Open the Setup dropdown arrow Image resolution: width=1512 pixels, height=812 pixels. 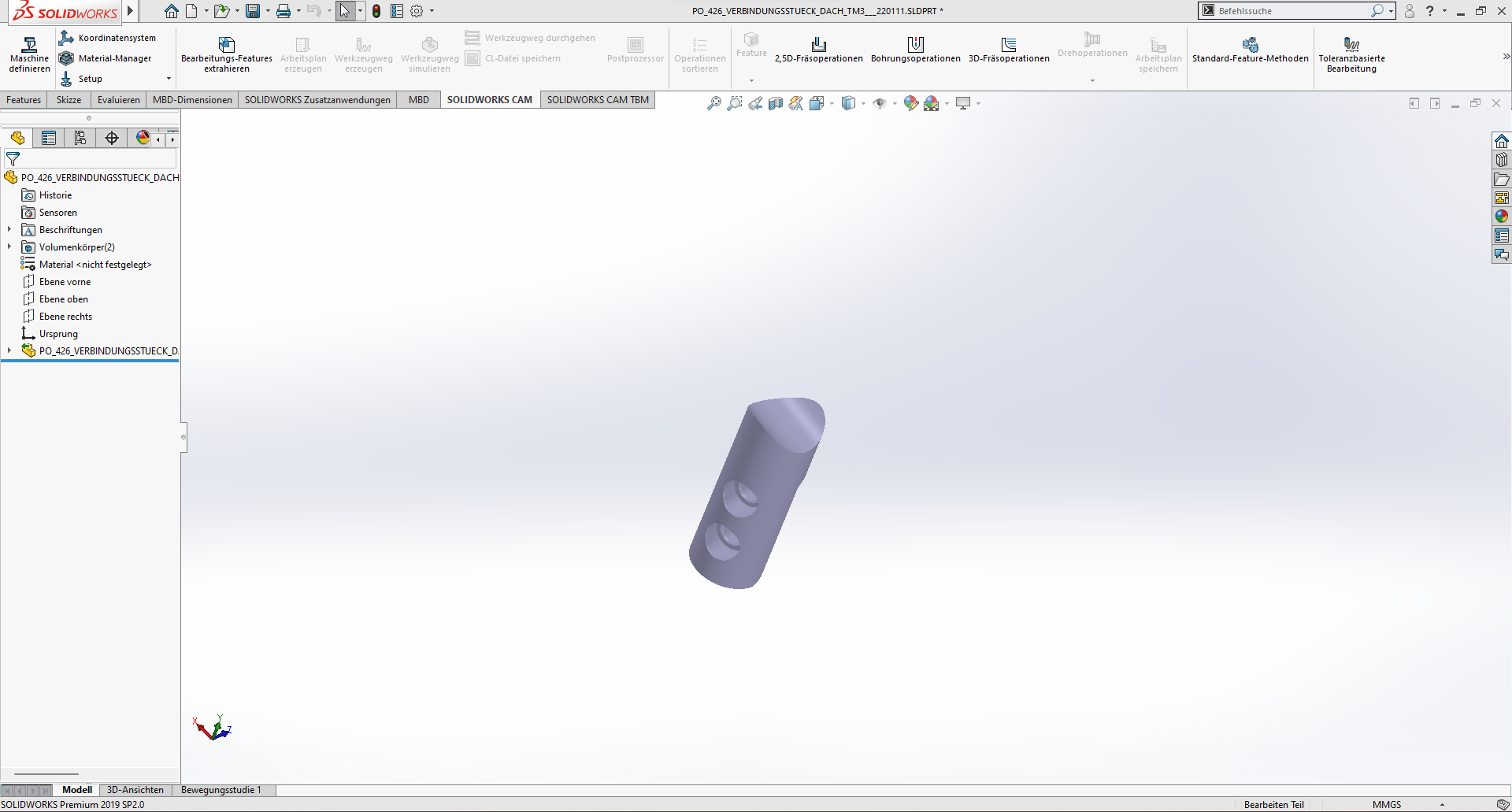point(169,79)
